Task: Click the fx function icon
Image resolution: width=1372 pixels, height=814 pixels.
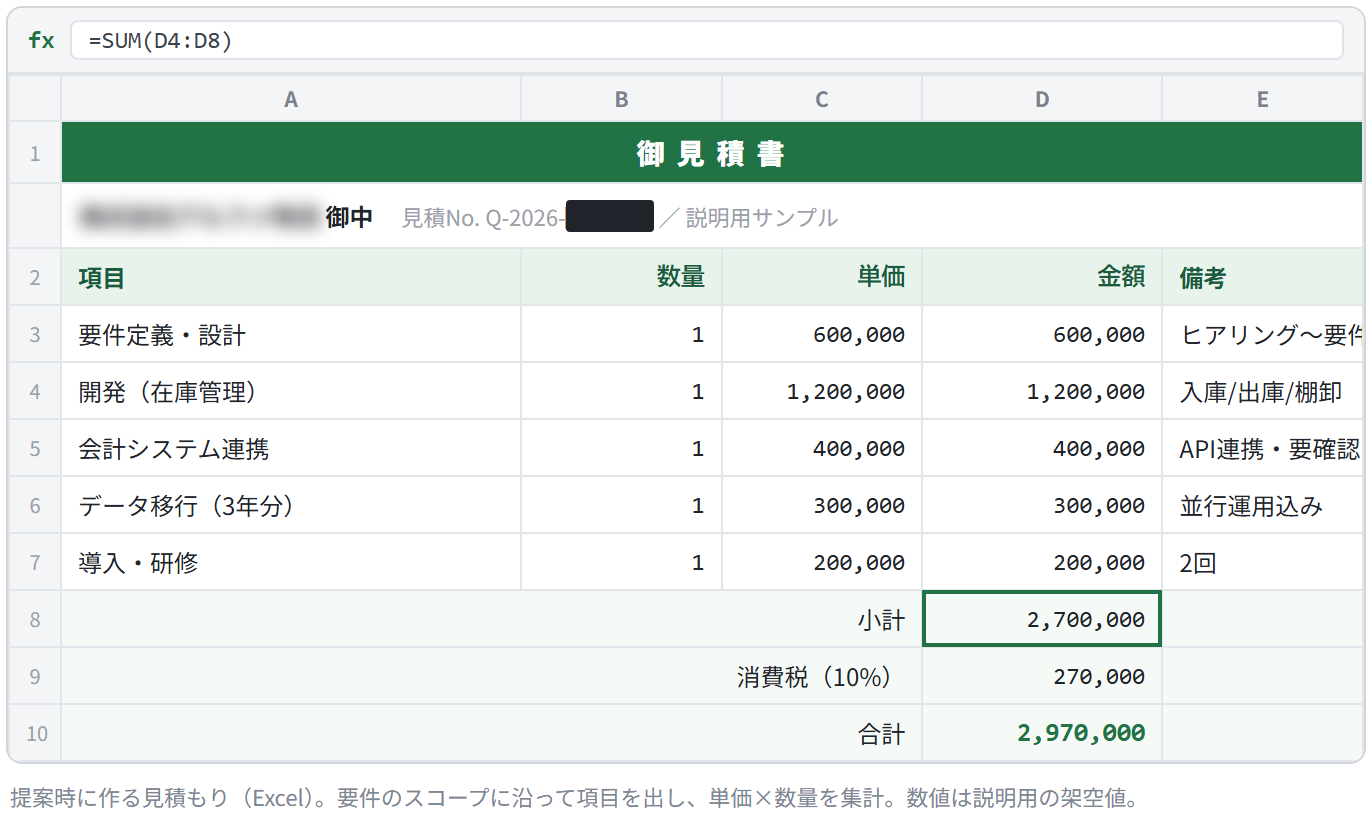Action: click(x=41, y=40)
